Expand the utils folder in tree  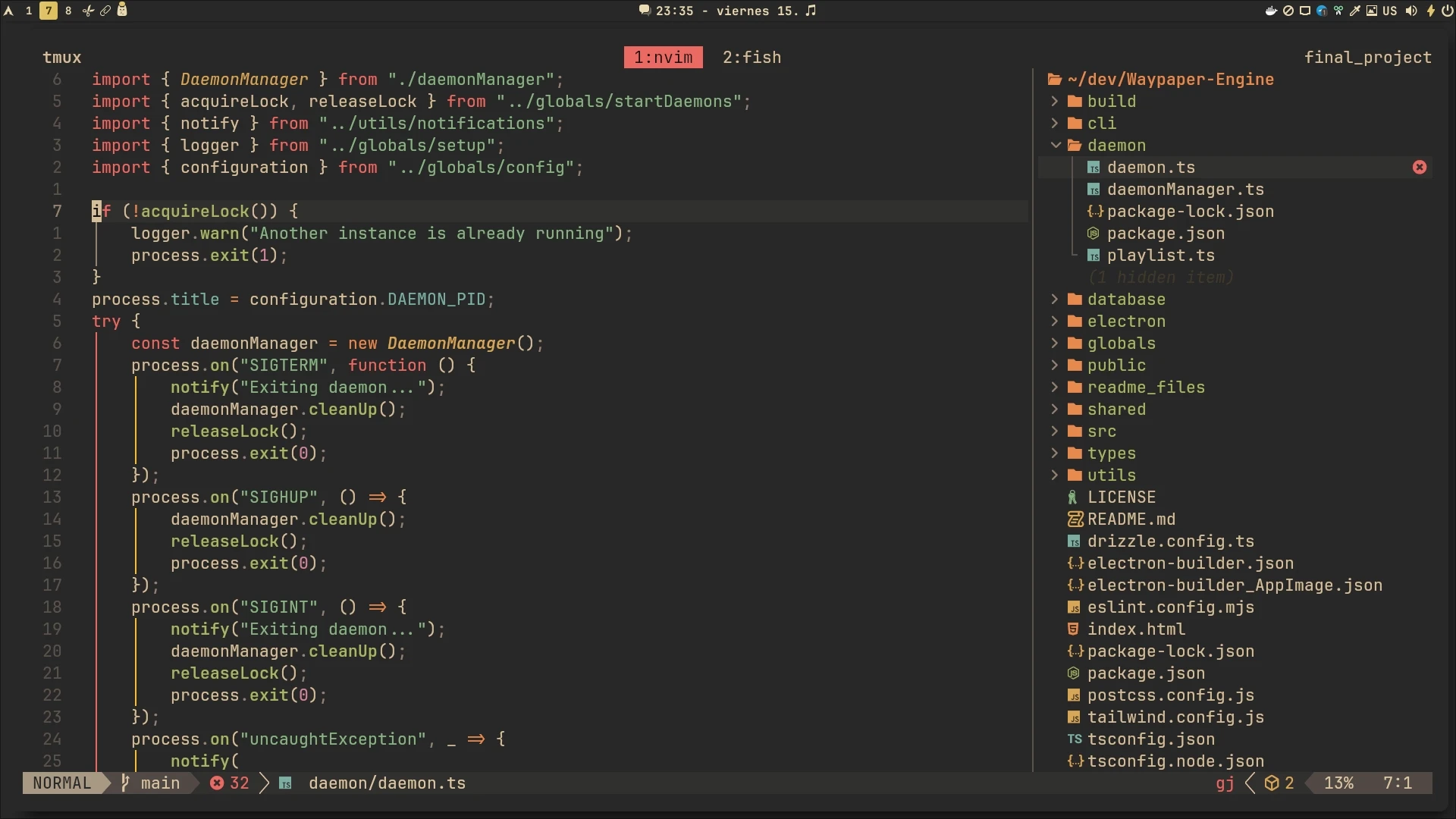(x=1112, y=475)
